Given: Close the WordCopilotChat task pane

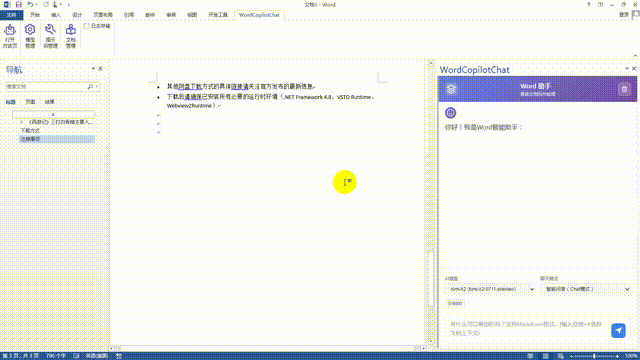Looking at the screenshot, I should click(634, 69).
